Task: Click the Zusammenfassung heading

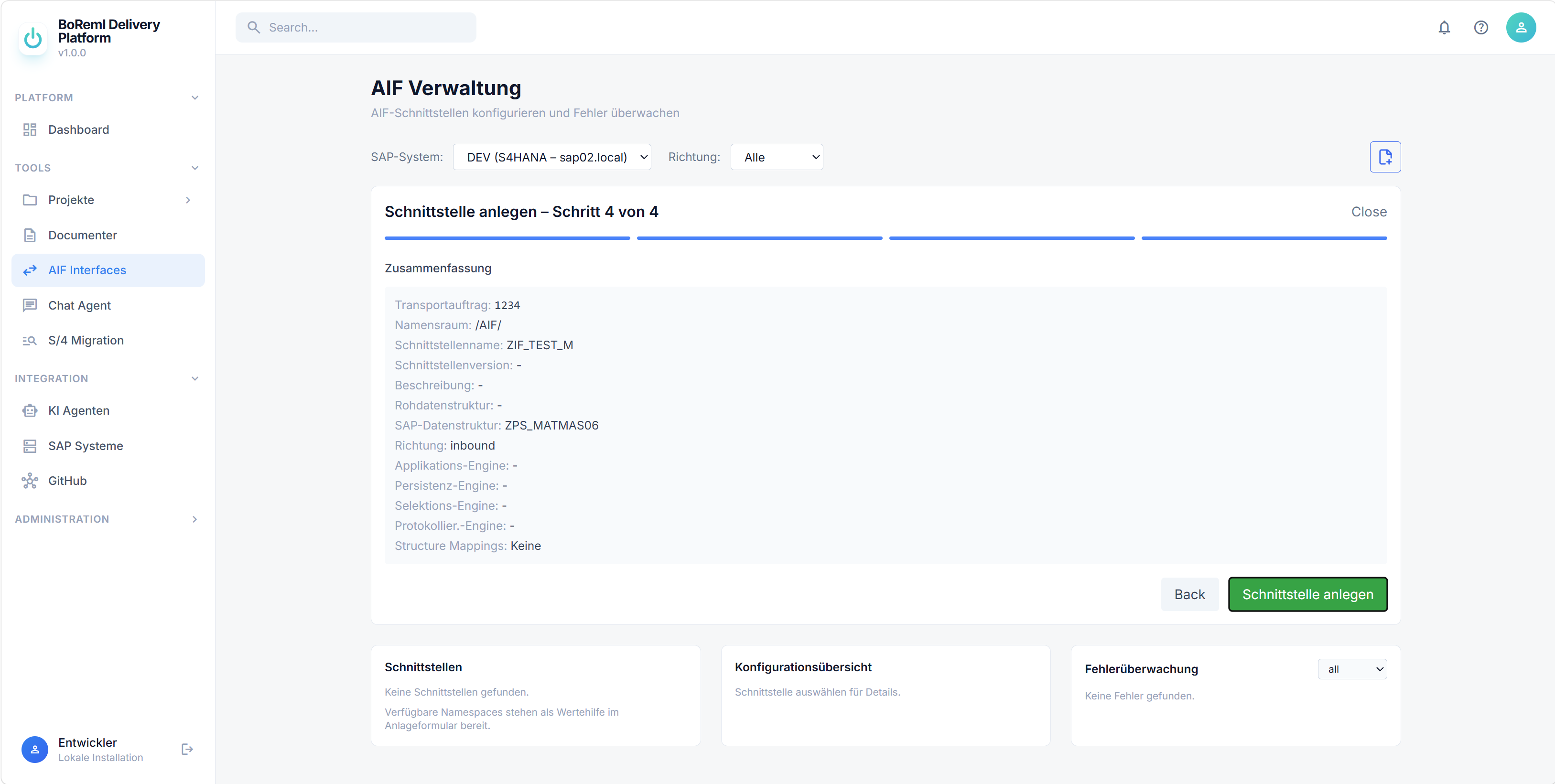Action: 438,268
